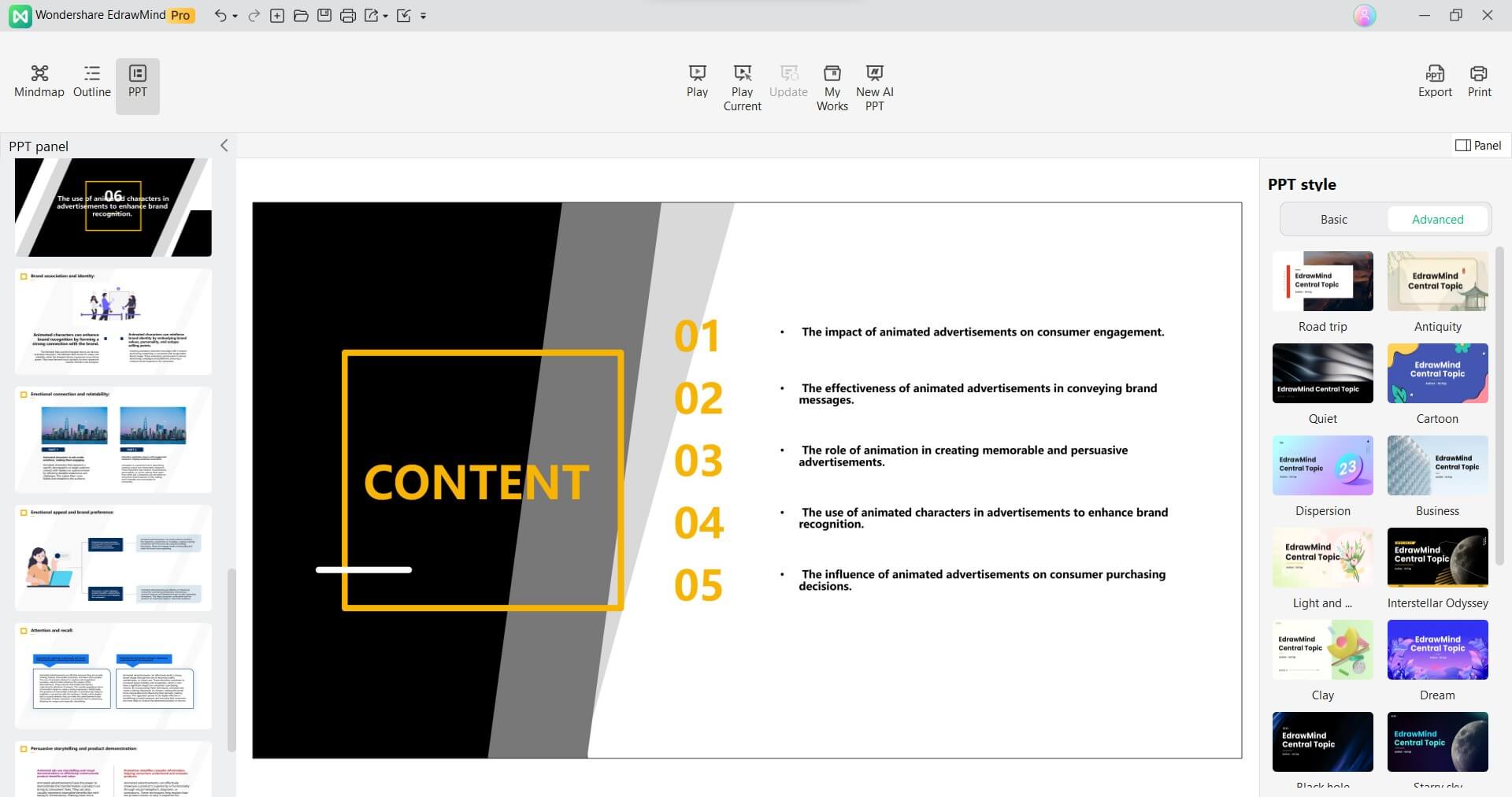
Task: Apply the Interstellar Odyssey style
Action: pos(1437,558)
